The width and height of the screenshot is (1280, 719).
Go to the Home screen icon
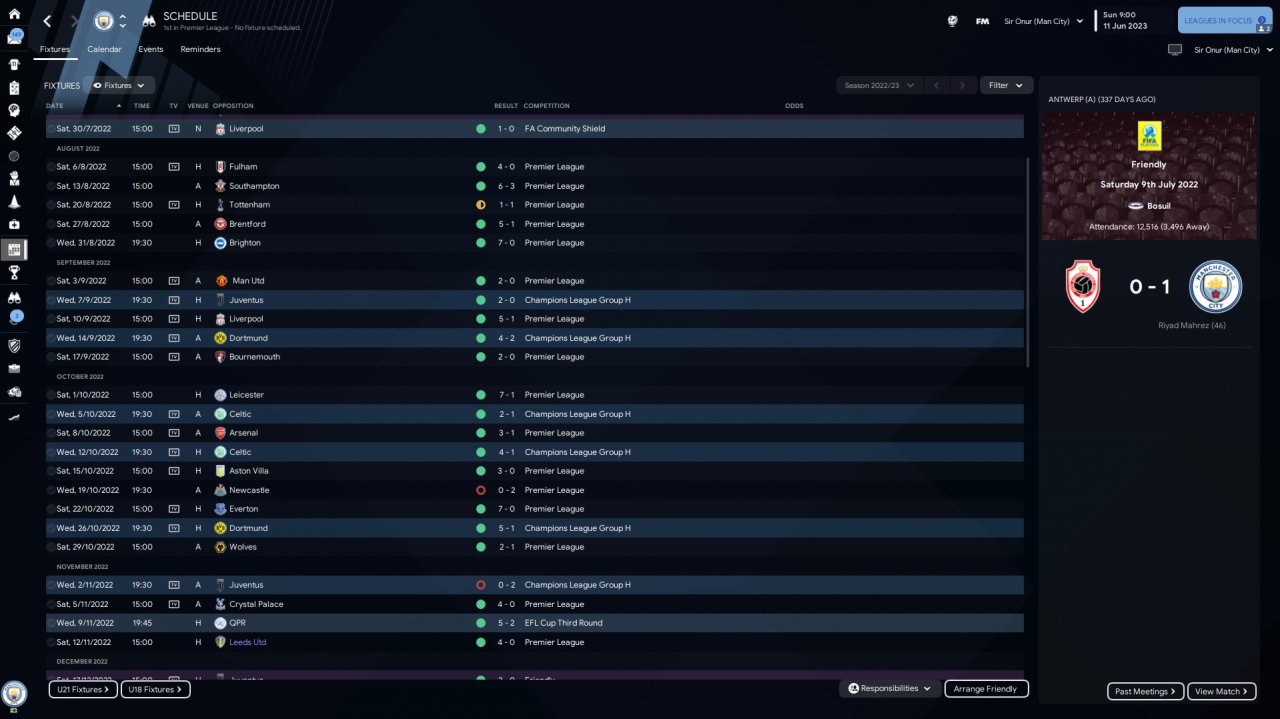click(14, 14)
